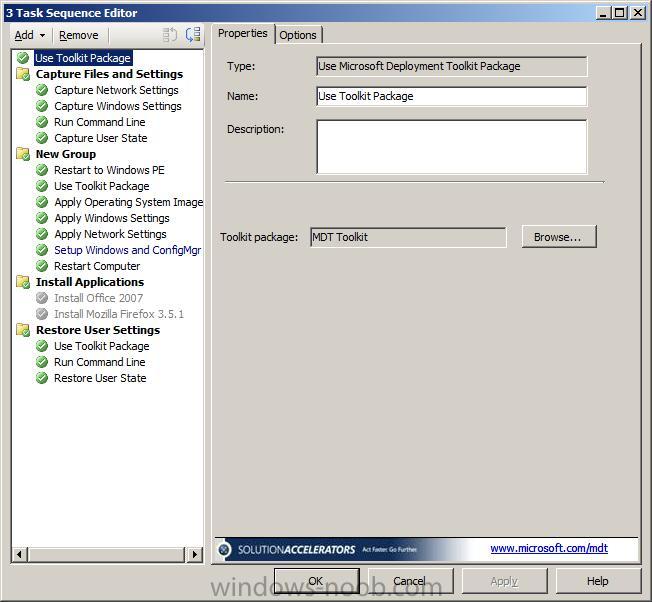Click inside the Description text box

click(x=452, y=147)
